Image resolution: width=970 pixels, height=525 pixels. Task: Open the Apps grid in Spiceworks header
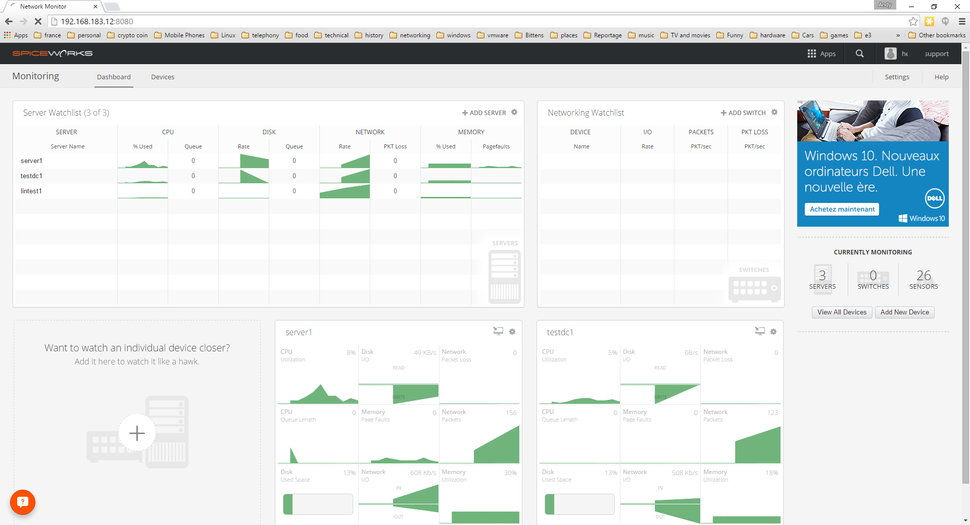click(821, 54)
